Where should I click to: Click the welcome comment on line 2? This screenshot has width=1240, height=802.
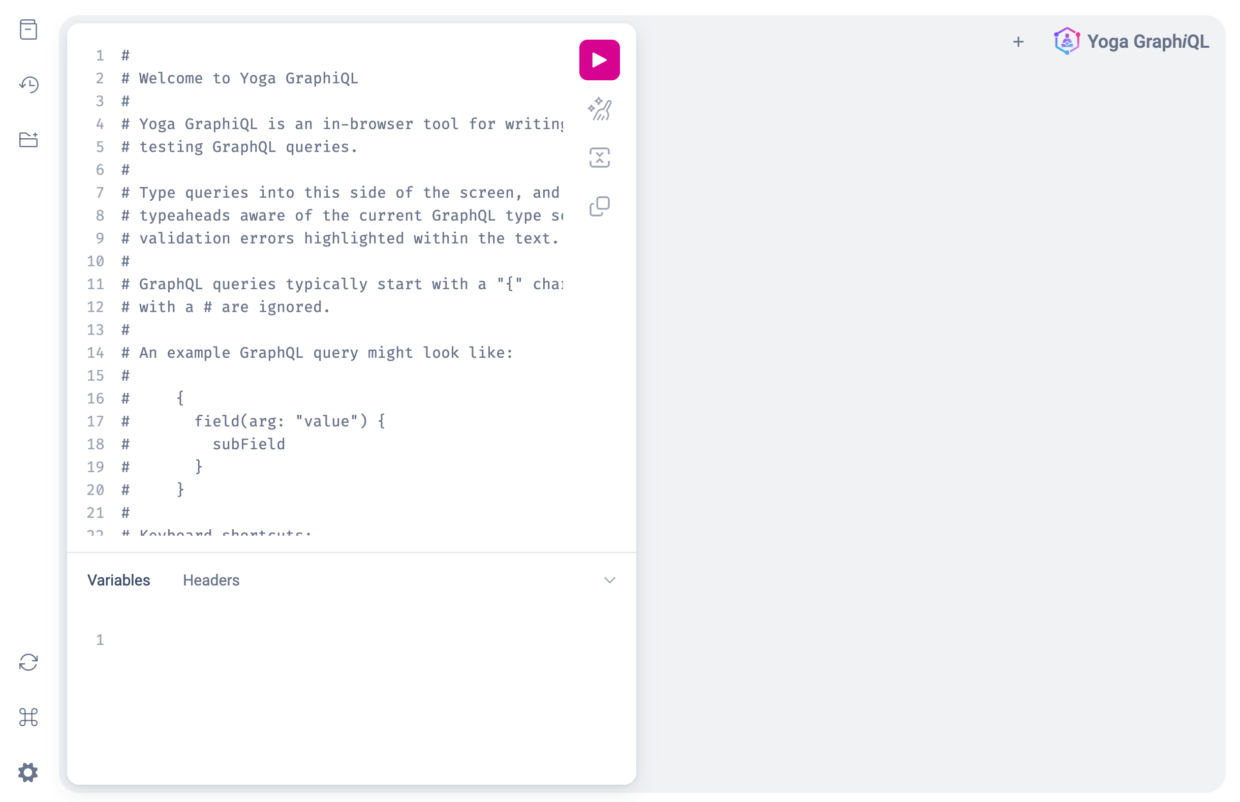click(238, 78)
